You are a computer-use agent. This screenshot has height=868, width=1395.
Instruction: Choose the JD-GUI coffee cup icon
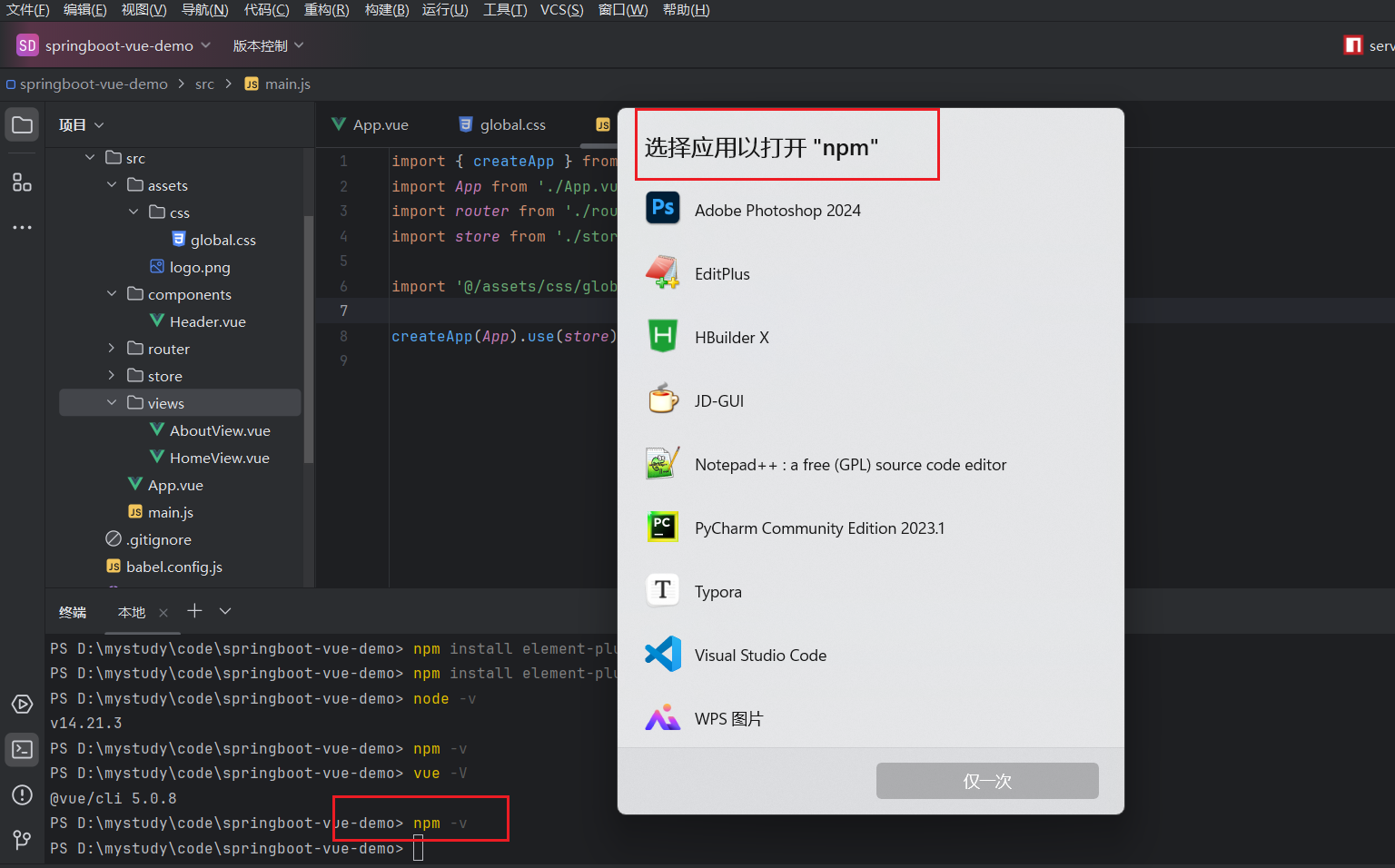(663, 399)
